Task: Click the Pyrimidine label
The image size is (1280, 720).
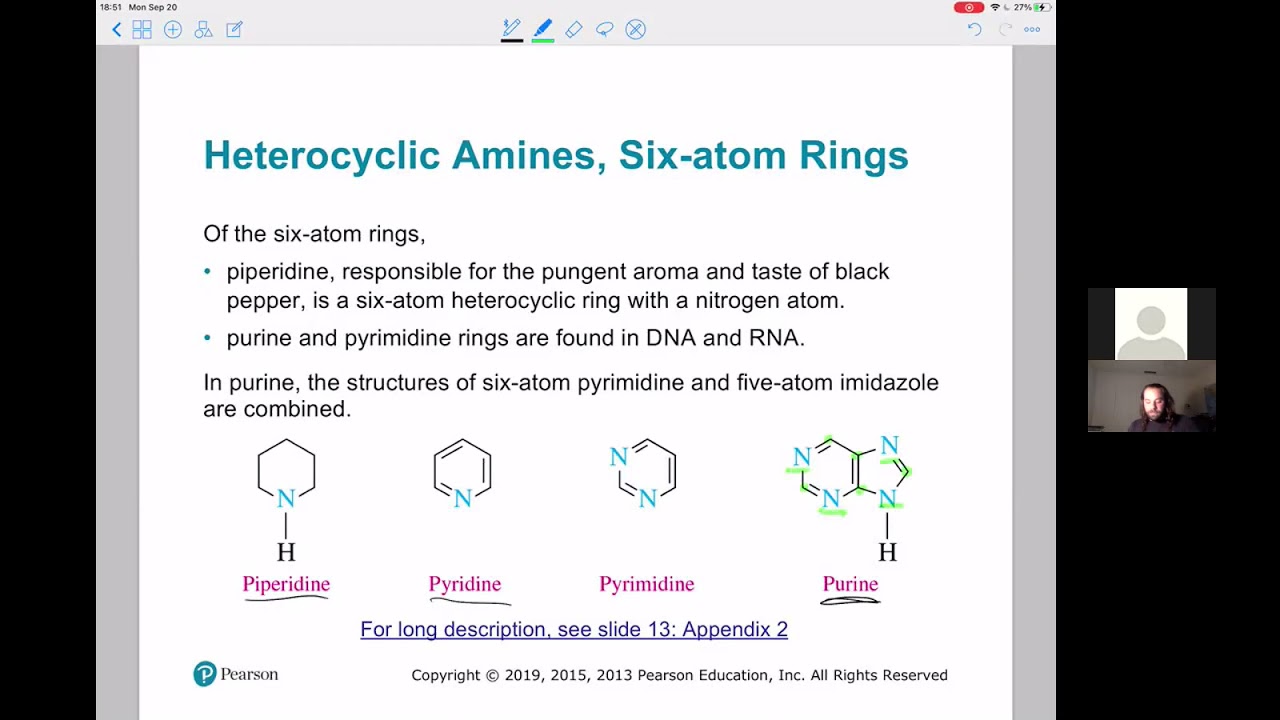Action: point(647,584)
